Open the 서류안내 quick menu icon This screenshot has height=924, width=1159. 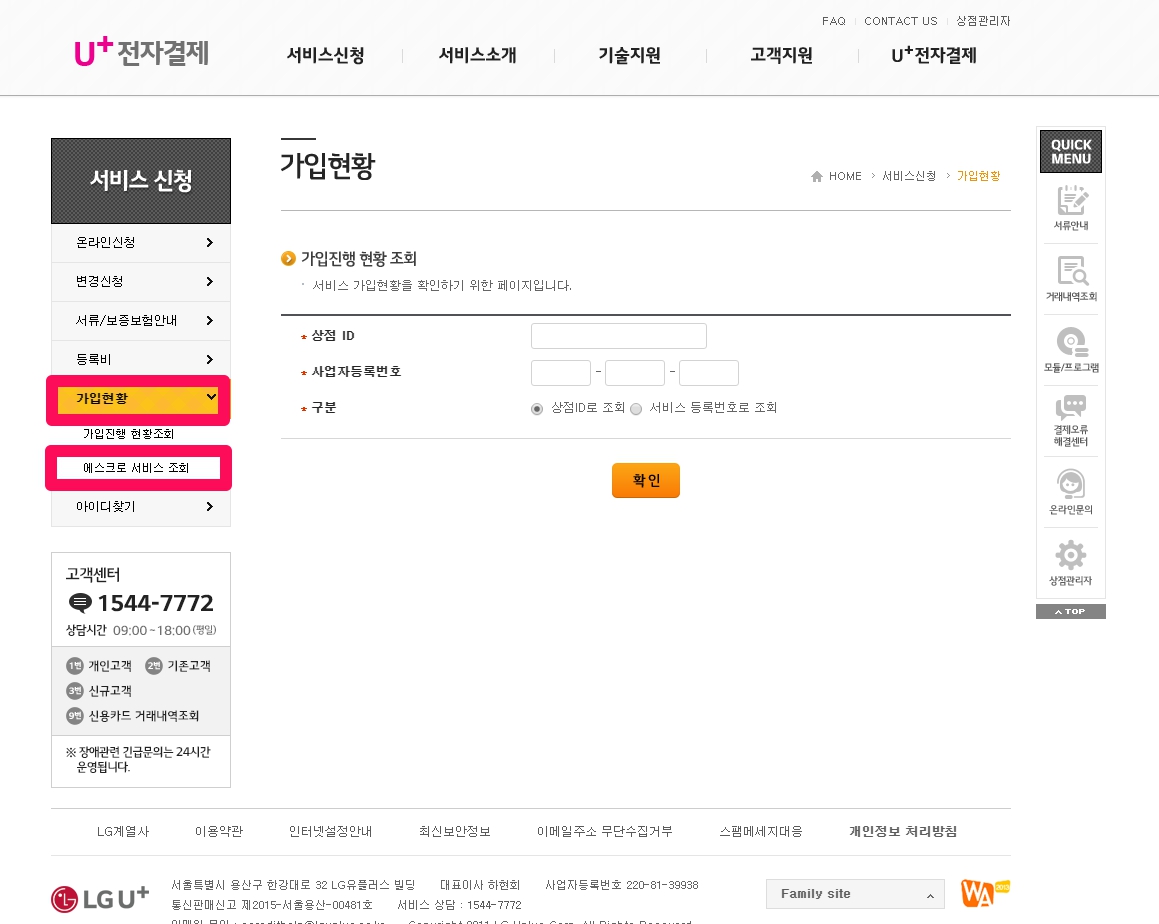click(1071, 202)
